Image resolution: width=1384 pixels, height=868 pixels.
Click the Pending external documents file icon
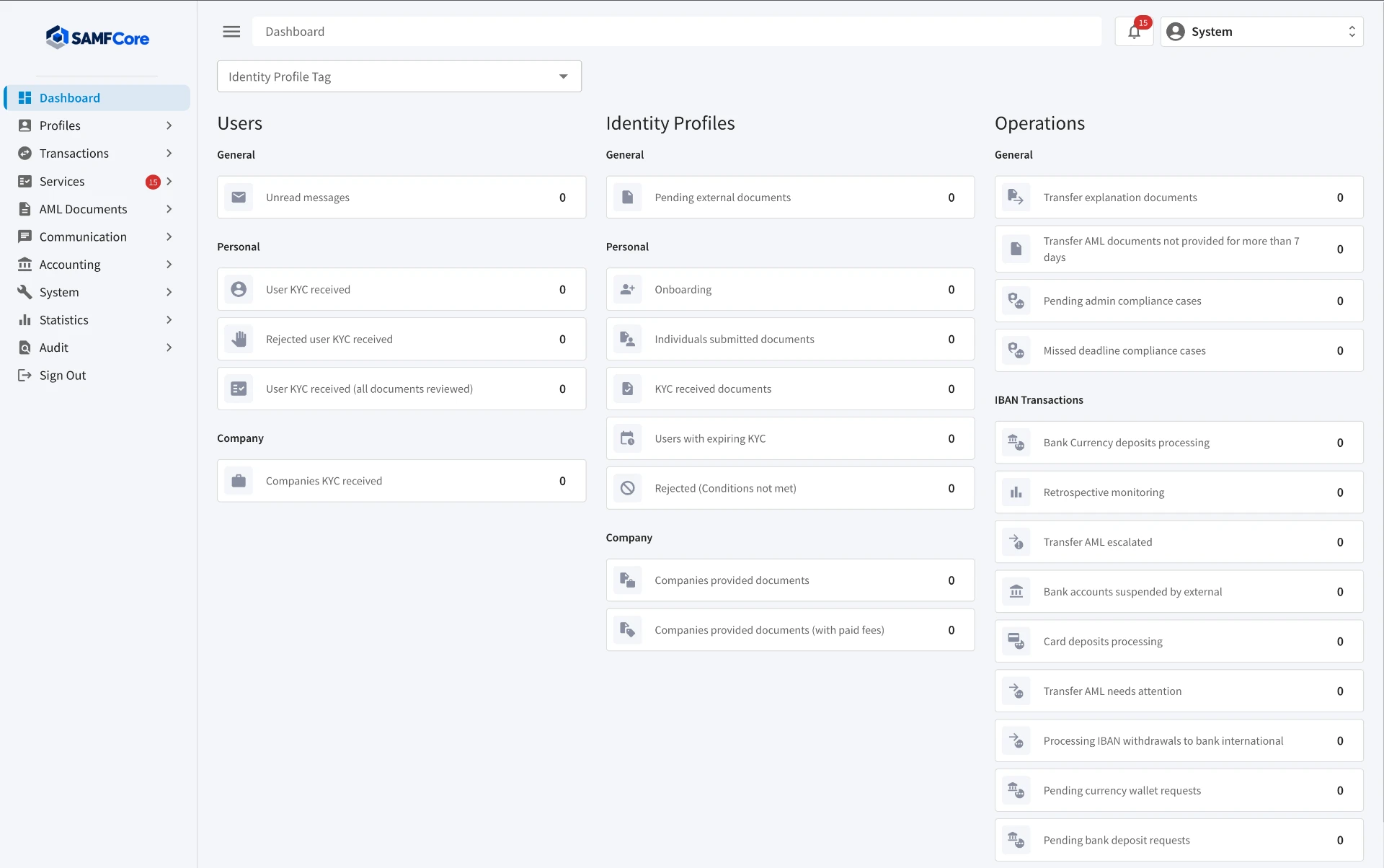(628, 198)
